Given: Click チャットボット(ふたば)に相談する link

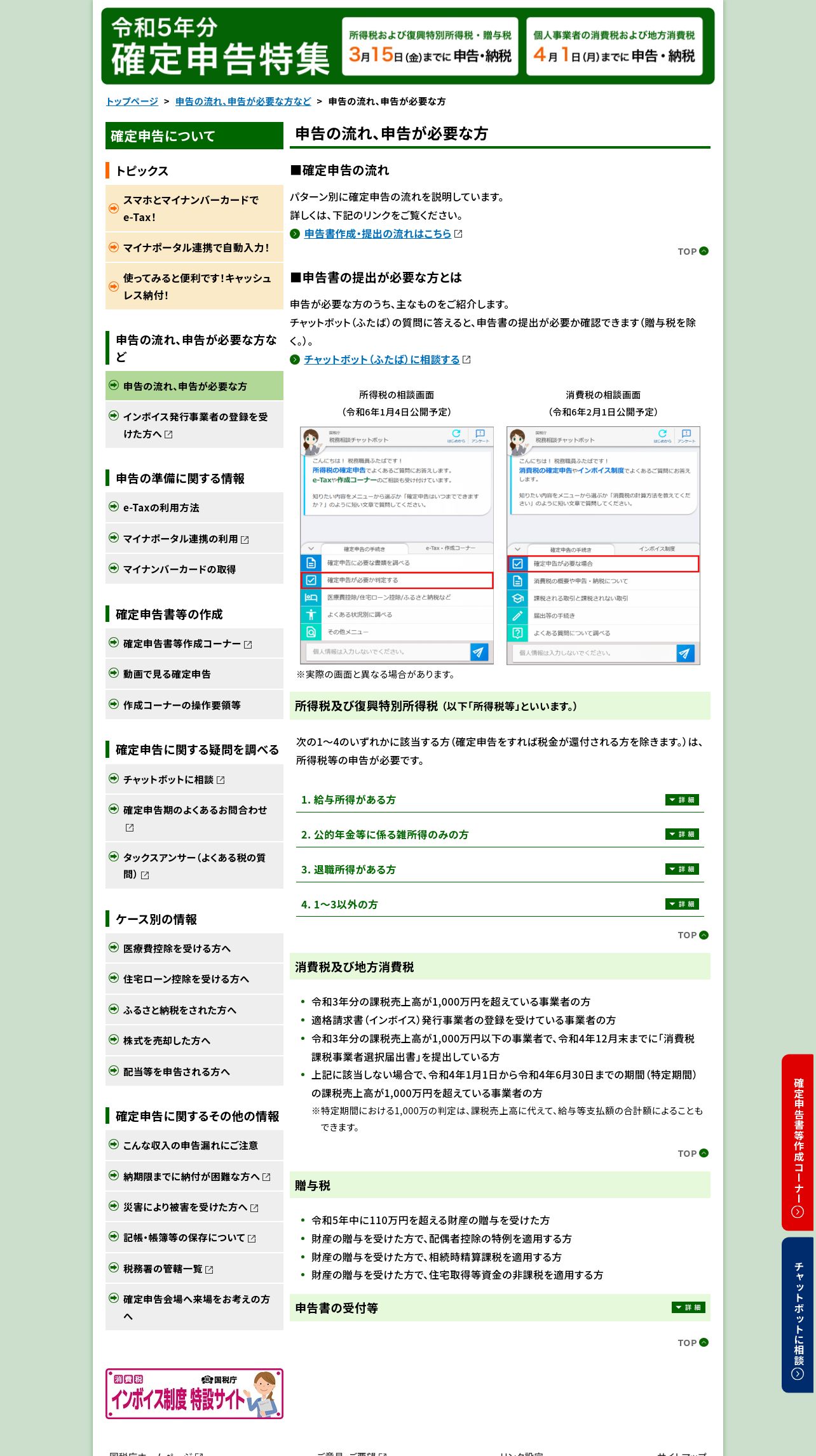Looking at the screenshot, I should (381, 360).
